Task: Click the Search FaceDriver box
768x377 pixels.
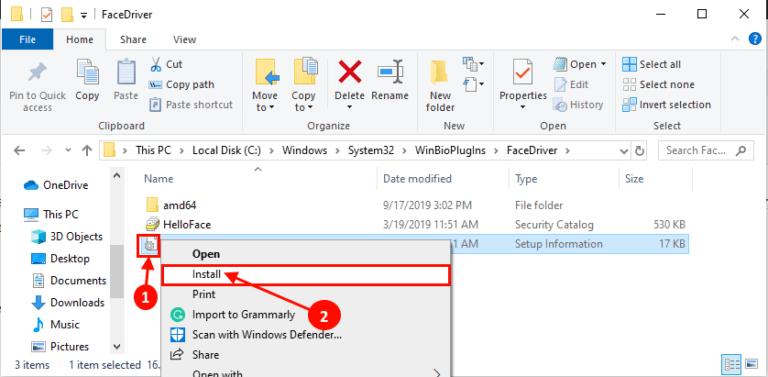Action: [x=705, y=150]
